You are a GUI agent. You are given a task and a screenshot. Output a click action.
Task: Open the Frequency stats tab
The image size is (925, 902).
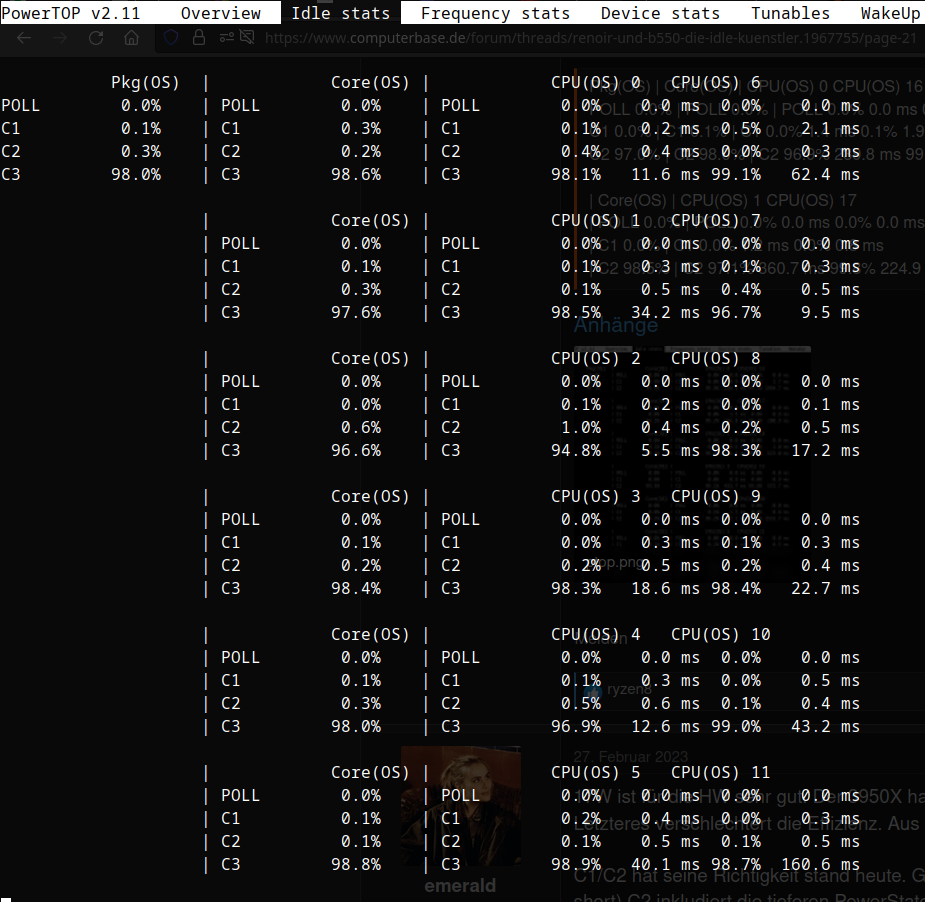tap(495, 13)
